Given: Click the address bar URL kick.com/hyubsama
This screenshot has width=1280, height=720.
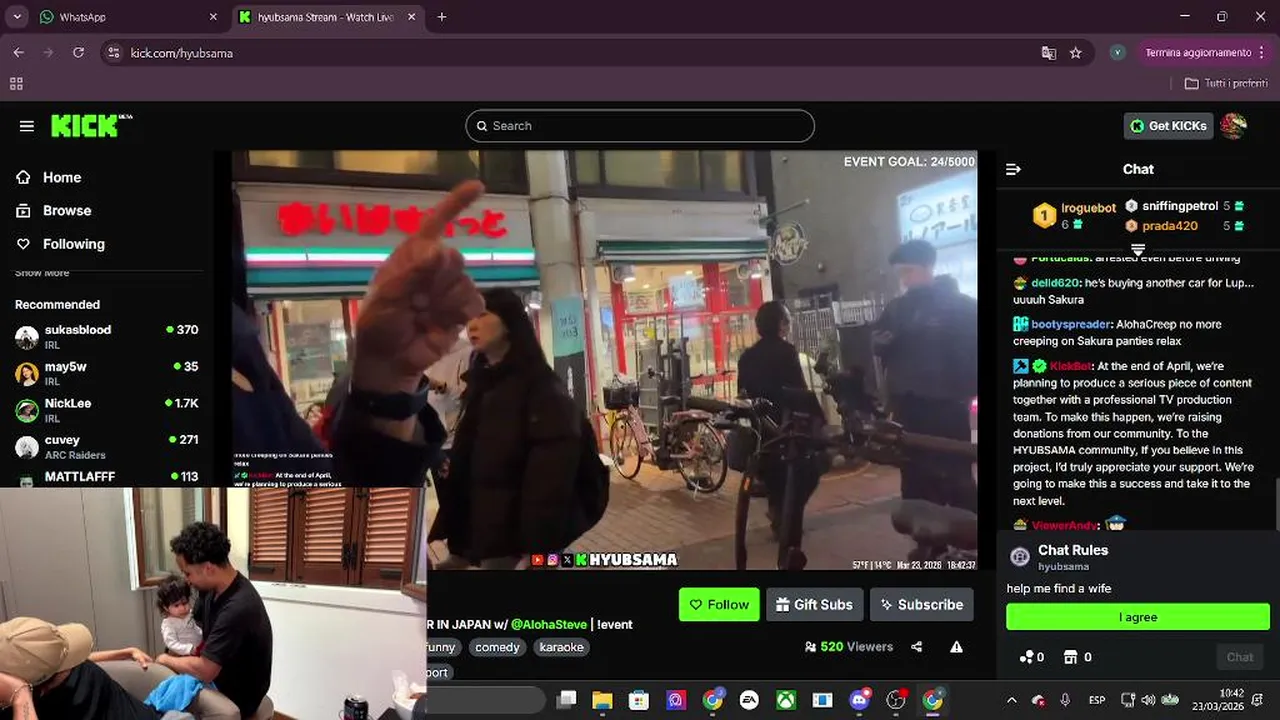Looking at the screenshot, I should [181, 53].
